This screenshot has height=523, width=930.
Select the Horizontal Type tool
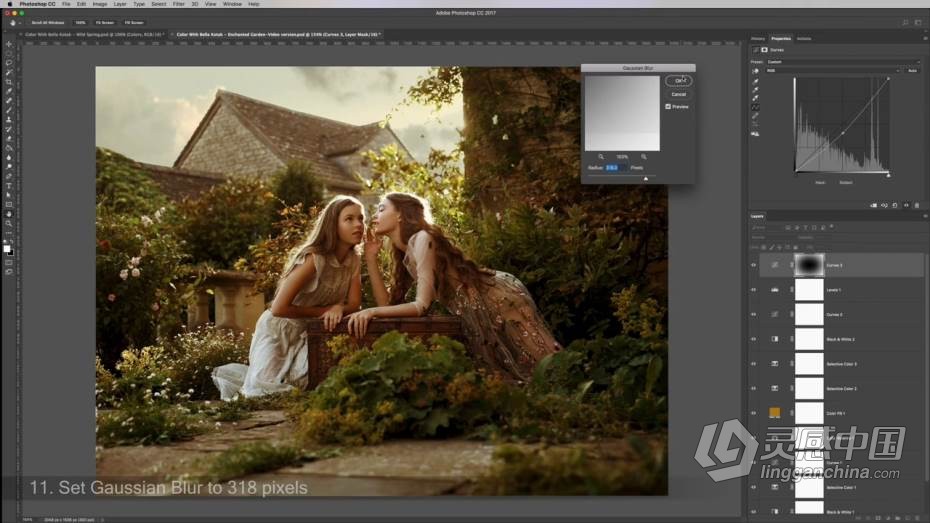[8, 186]
